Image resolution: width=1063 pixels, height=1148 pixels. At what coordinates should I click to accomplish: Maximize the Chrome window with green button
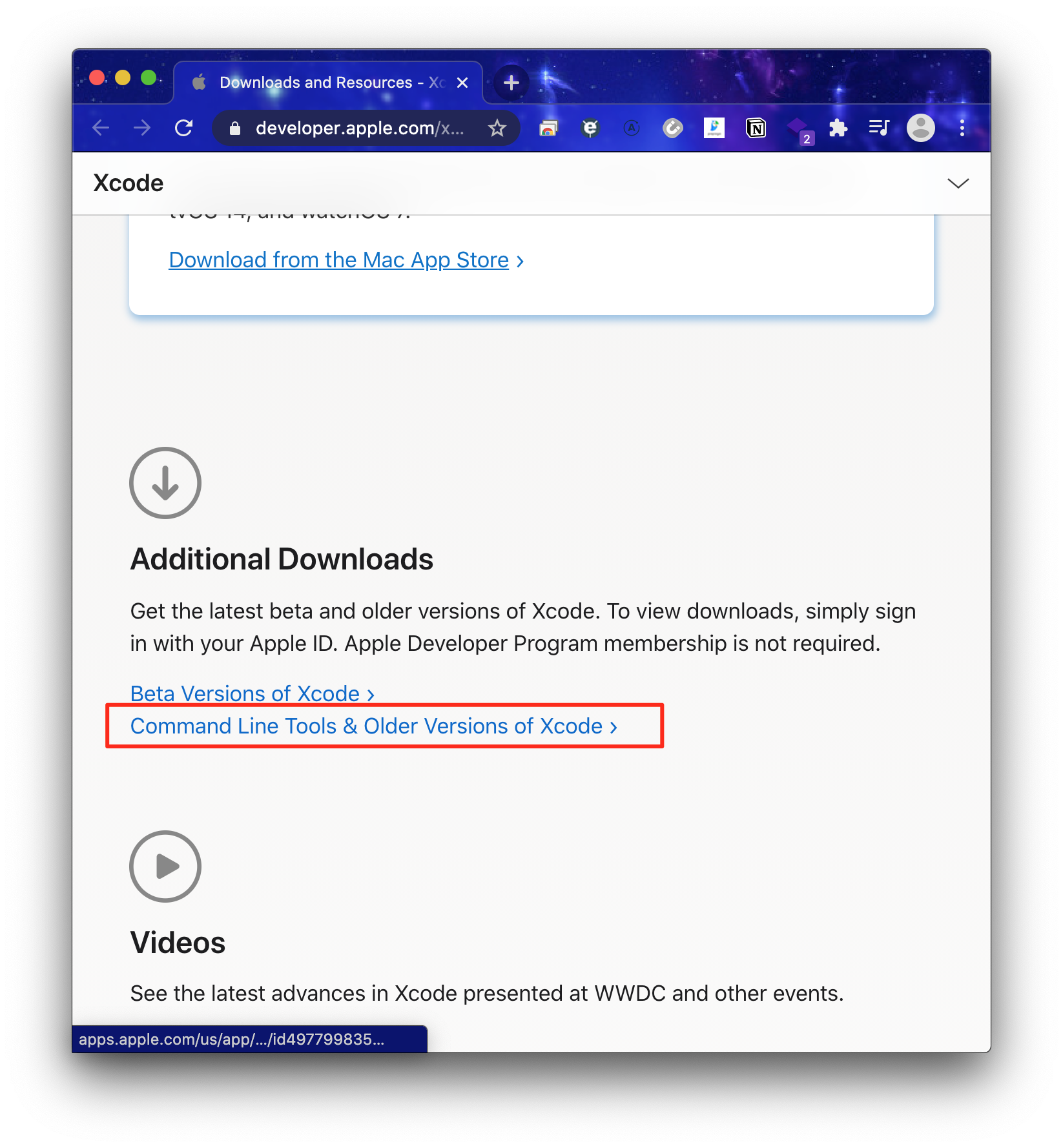(x=149, y=78)
